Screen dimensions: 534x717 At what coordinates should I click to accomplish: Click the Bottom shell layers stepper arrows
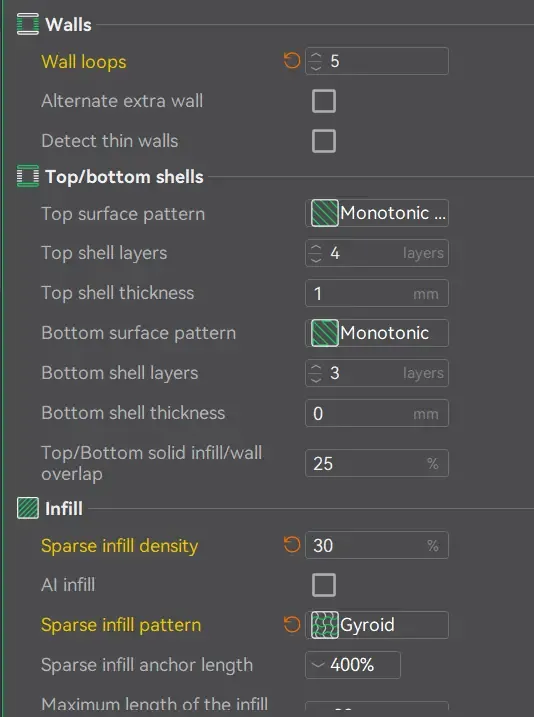(316, 373)
